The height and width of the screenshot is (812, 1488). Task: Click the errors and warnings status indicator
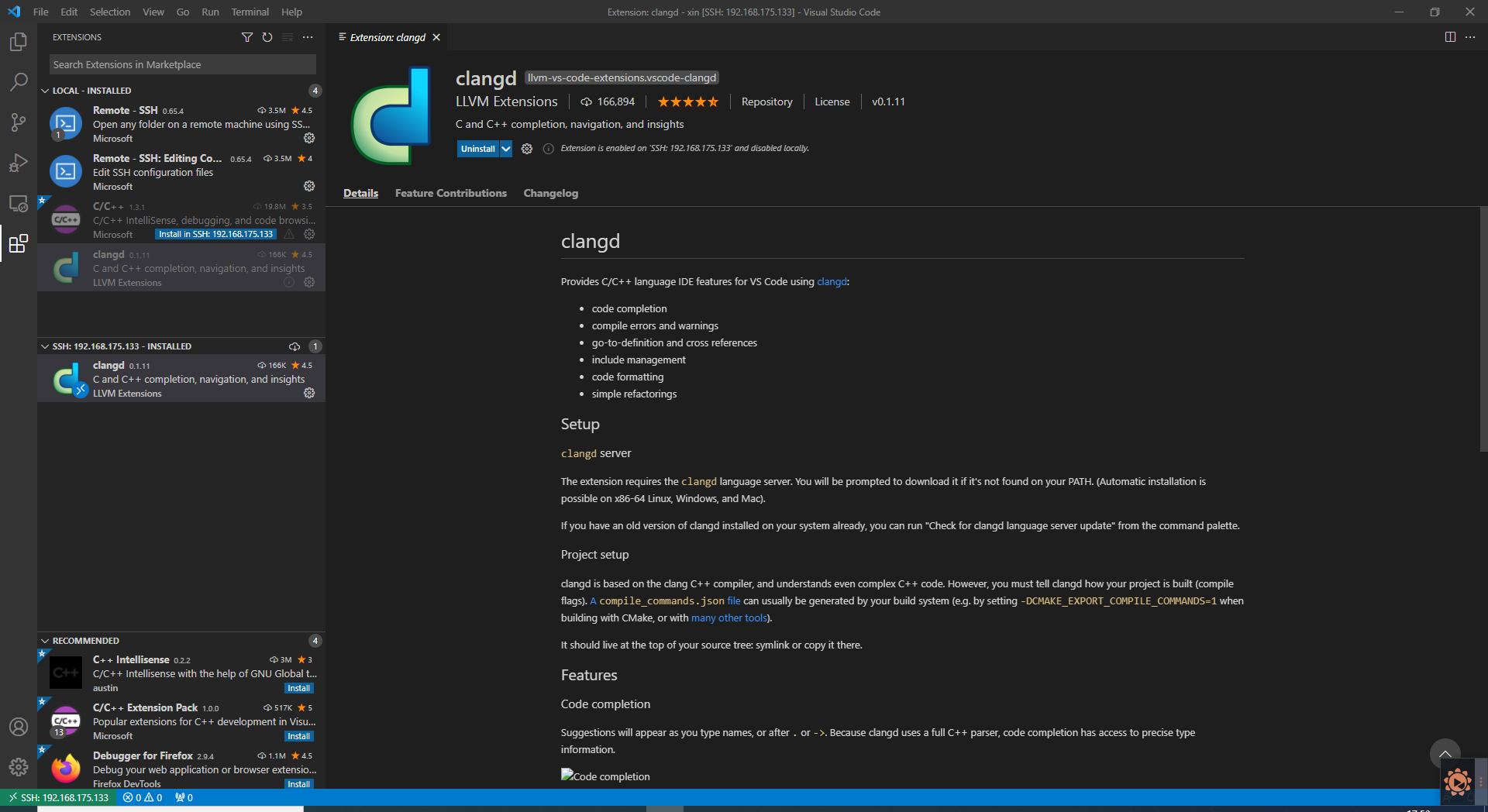click(143, 797)
